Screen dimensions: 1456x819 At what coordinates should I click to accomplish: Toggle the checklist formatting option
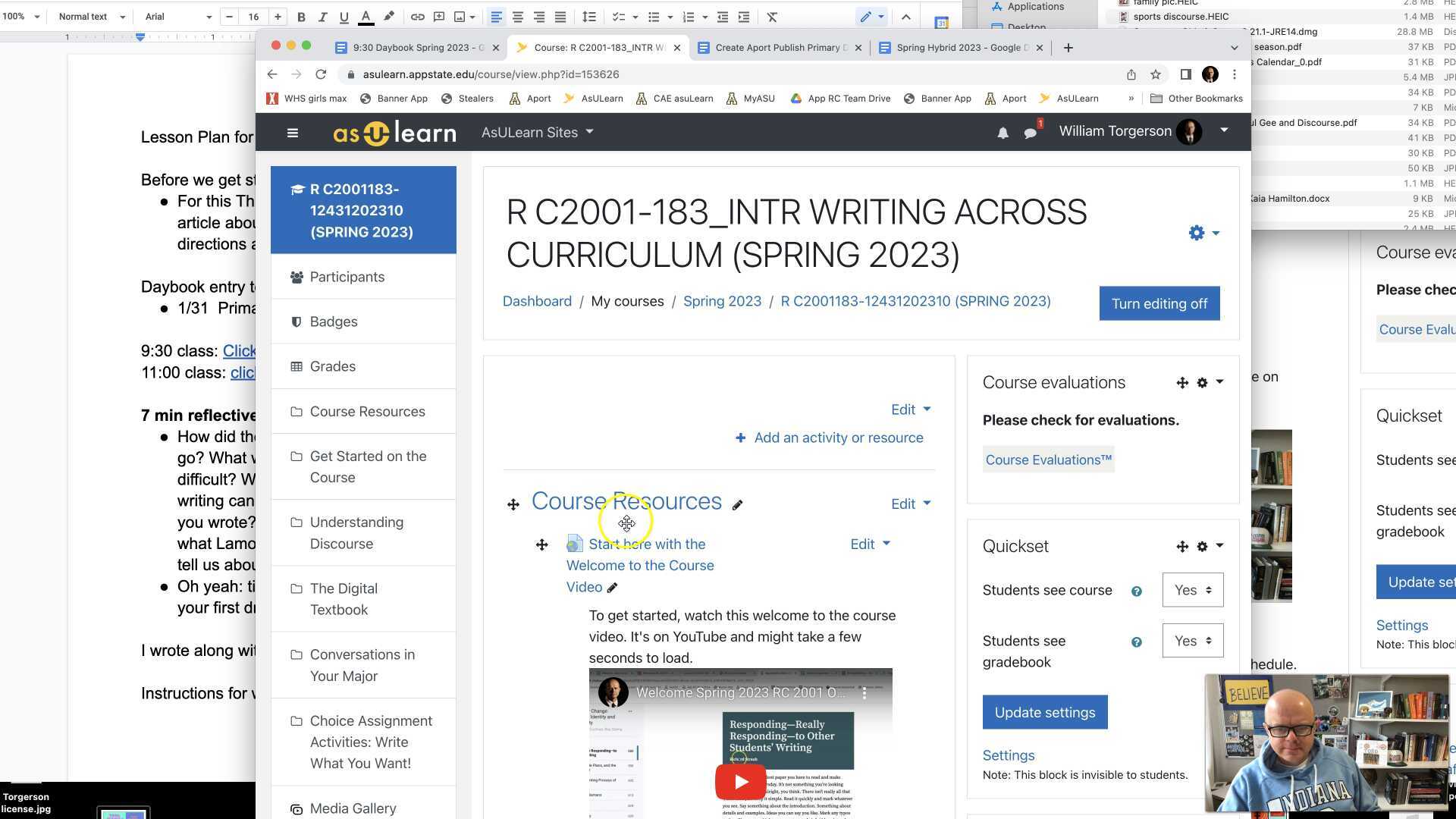click(x=618, y=16)
